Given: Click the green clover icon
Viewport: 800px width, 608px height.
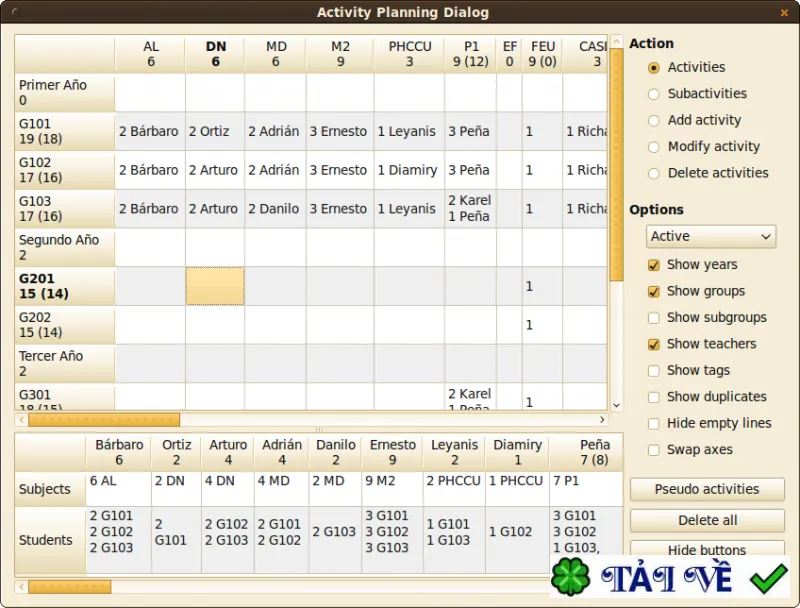Looking at the screenshot, I should [570, 577].
